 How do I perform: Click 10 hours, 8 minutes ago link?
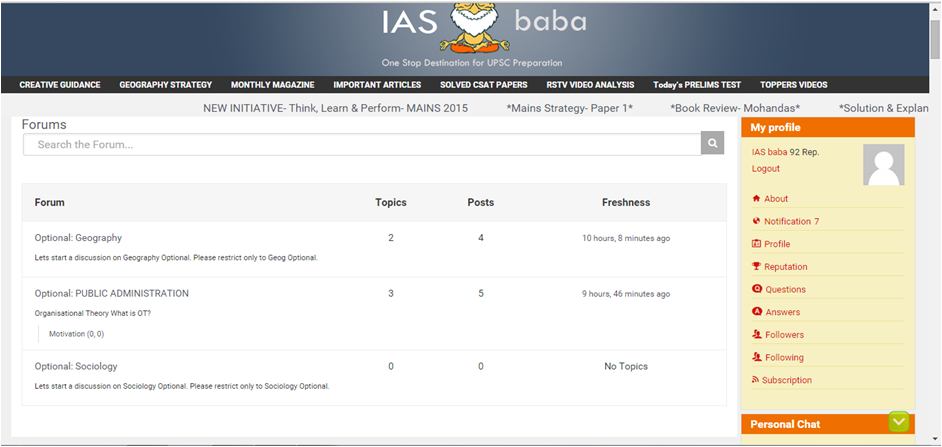(626, 239)
